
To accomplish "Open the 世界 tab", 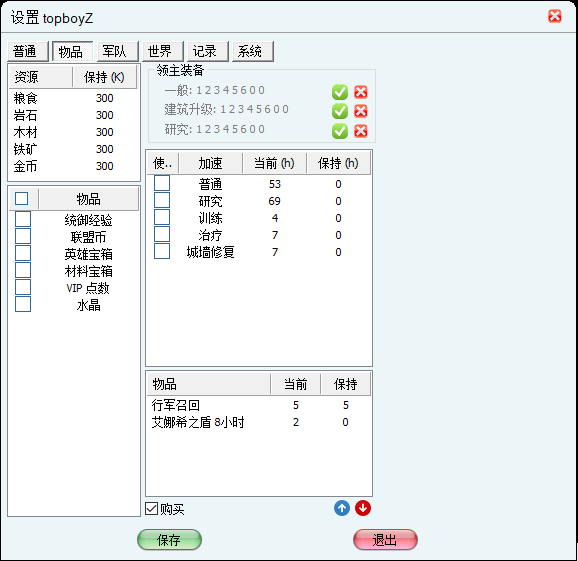I will [x=163, y=51].
